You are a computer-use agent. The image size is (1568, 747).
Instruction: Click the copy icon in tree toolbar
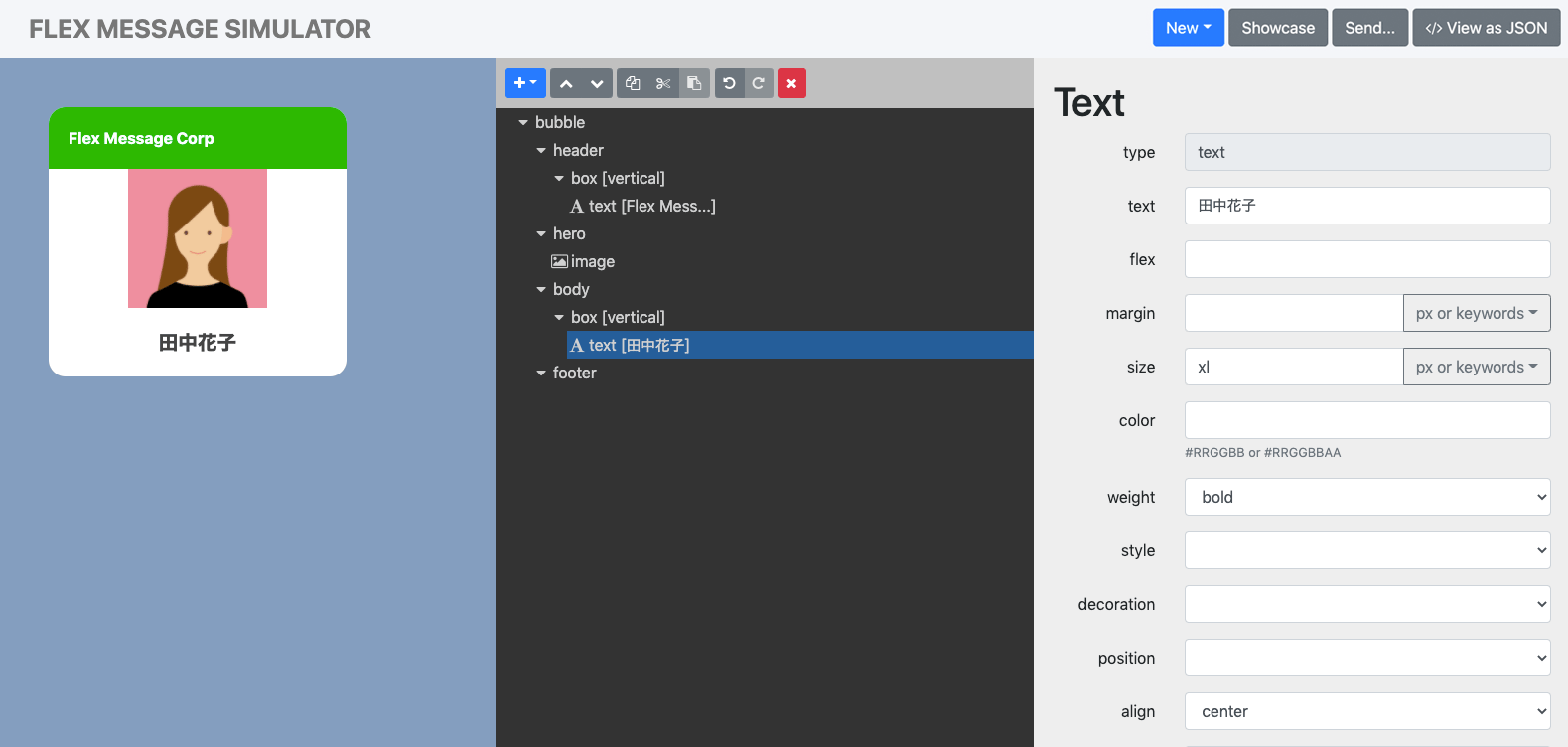pyautogui.click(x=633, y=83)
